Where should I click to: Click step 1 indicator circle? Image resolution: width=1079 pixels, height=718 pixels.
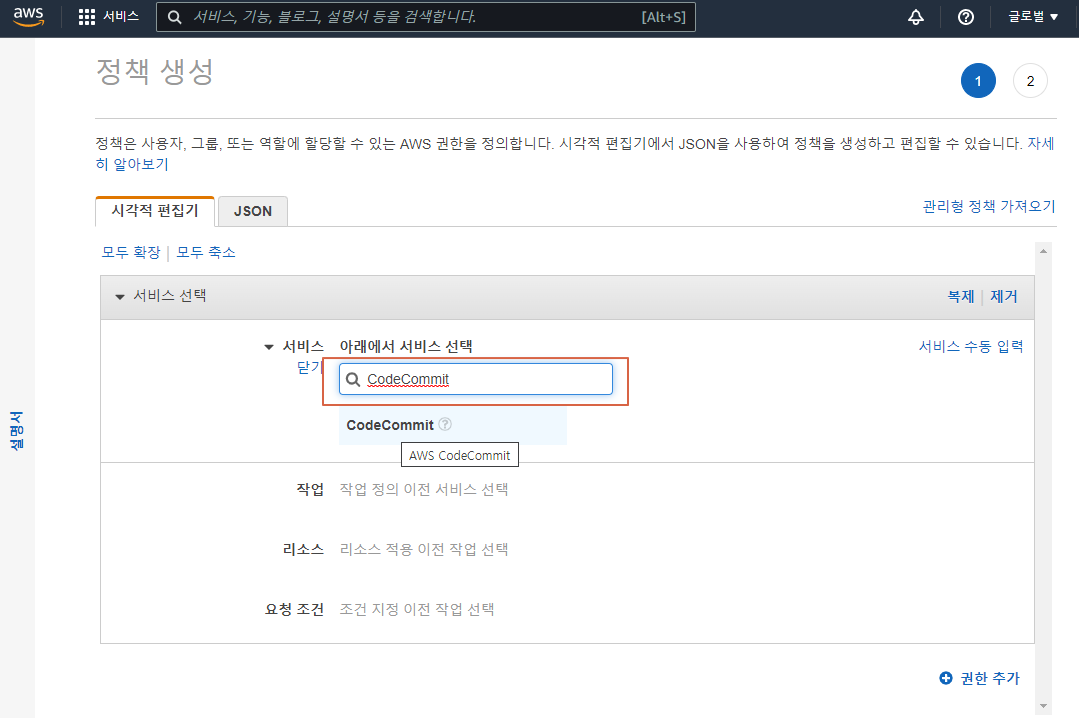coord(978,81)
